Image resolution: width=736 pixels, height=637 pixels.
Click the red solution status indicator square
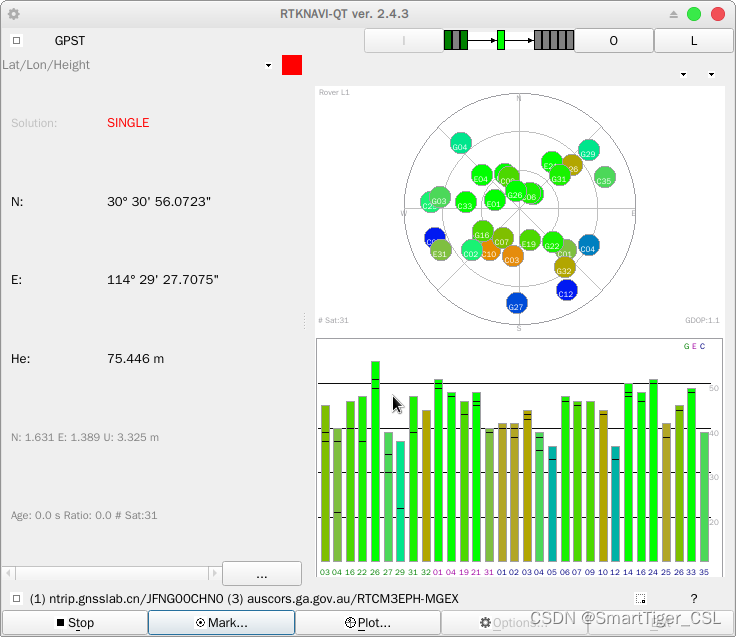[x=291, y=65]
